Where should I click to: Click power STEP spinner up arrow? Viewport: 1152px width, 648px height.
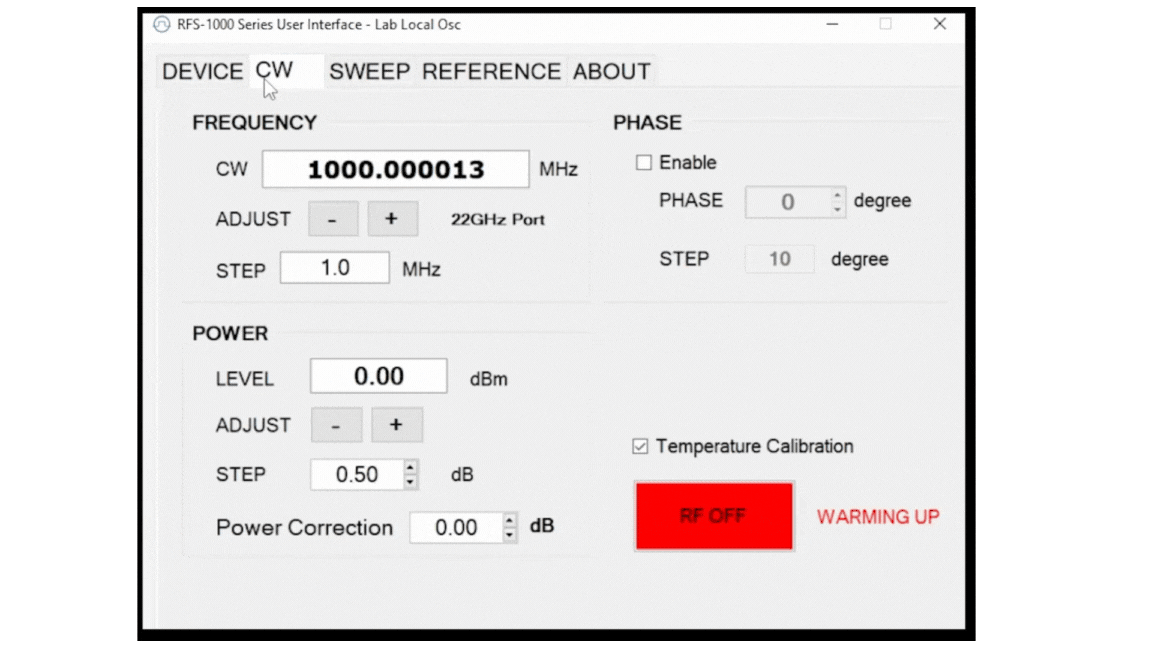point(410,467)
